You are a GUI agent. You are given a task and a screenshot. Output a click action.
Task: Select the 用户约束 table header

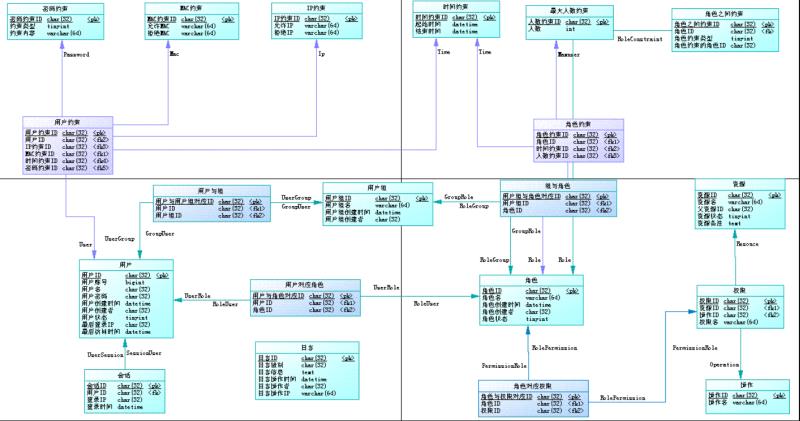[x=67, y=122]
